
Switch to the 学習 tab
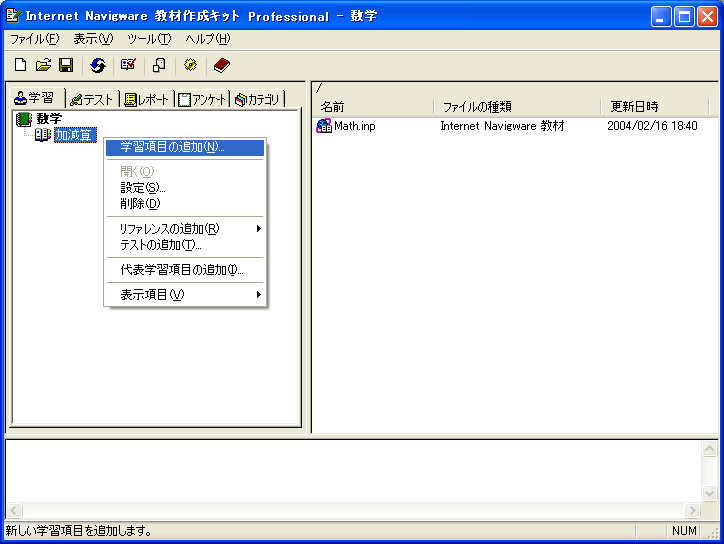(x=35, y=98)
